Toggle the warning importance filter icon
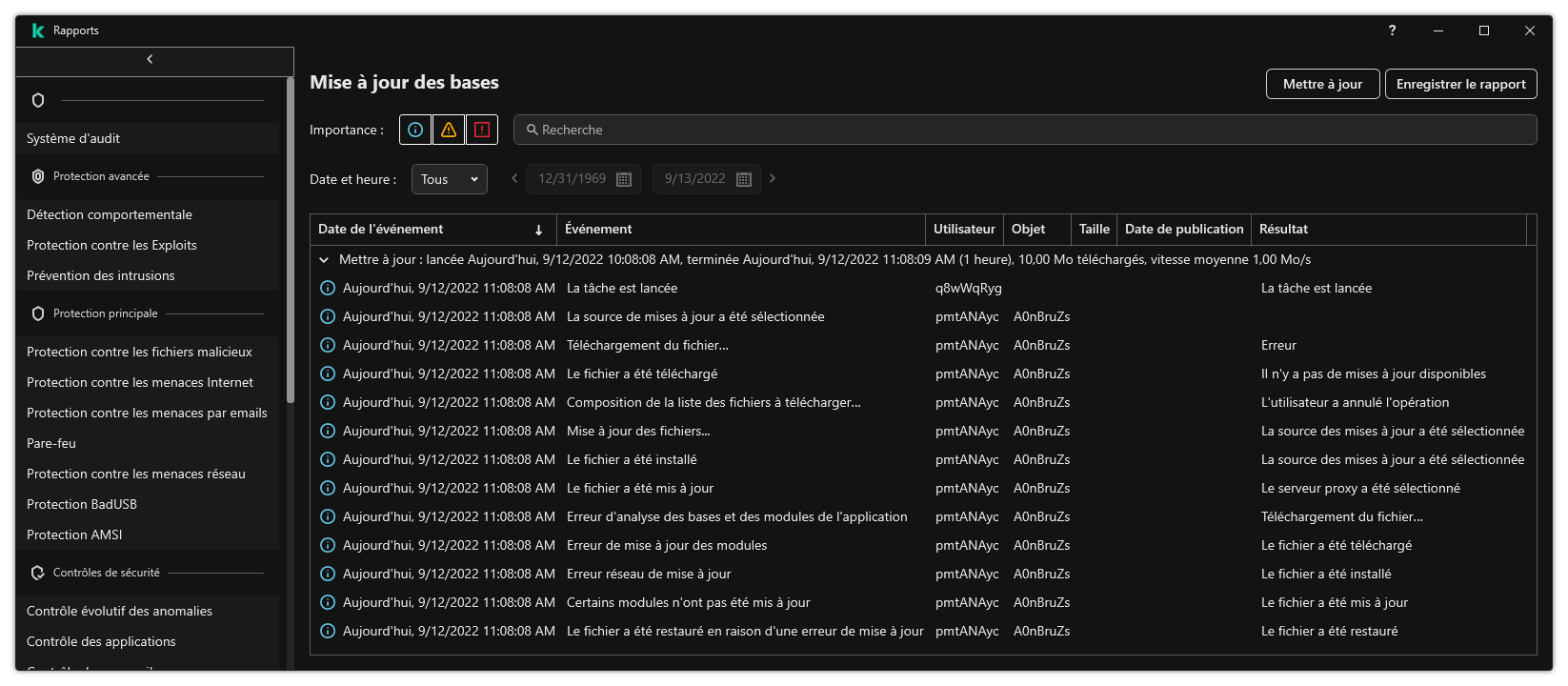 449,130
